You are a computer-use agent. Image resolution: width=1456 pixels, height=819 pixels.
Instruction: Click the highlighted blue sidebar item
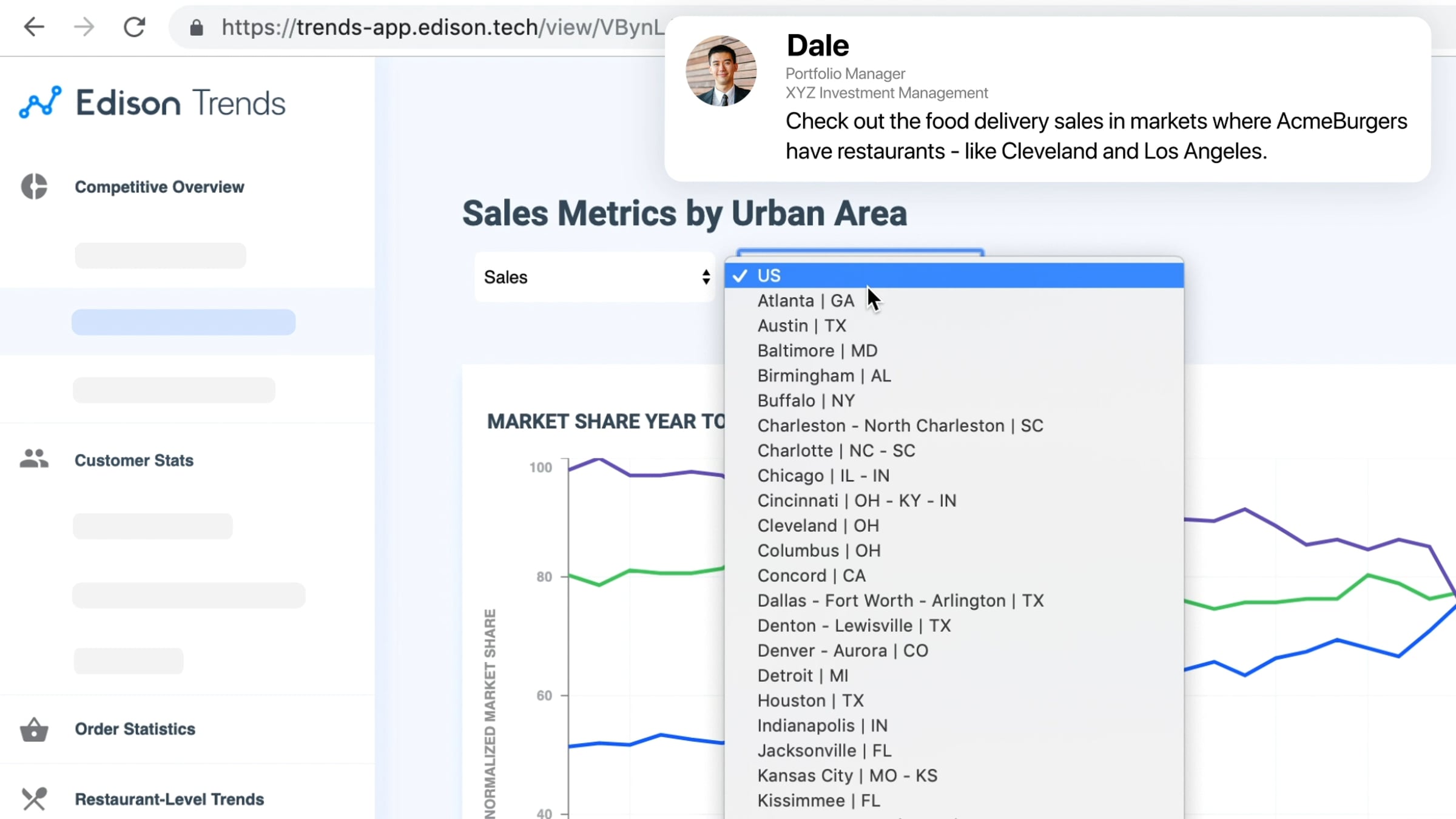pos(183,322)
